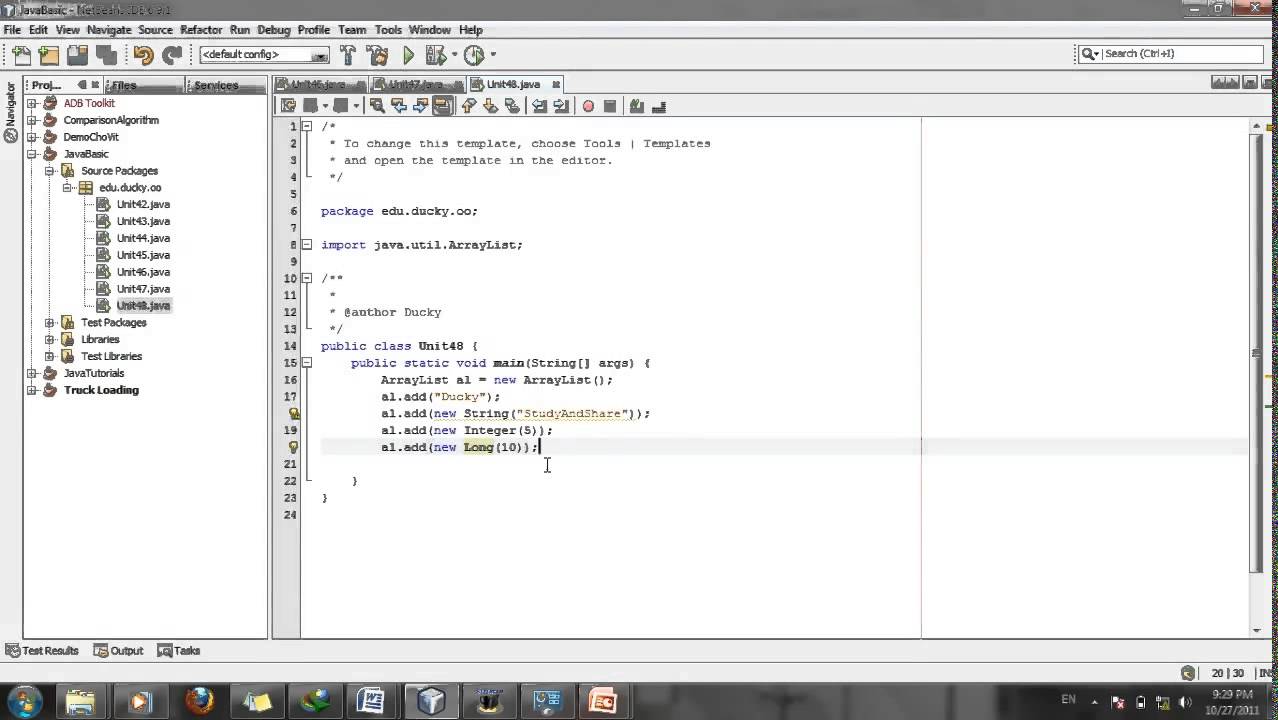Viewport: 1278px width, 720px height.
Task: Shift line left in editor toolbar
Action: click(x=539, y=106)
